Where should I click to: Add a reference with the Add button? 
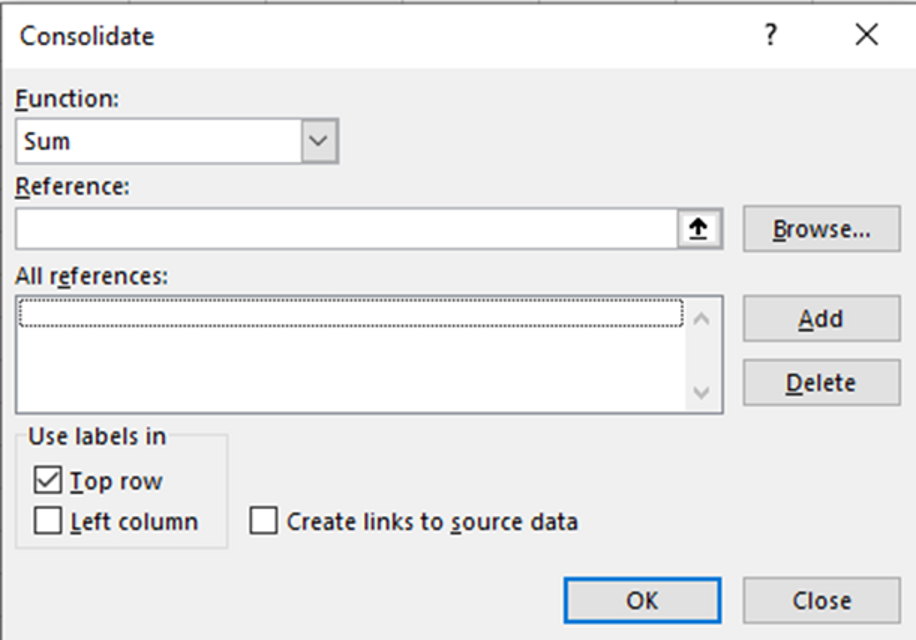click(820, 318)
